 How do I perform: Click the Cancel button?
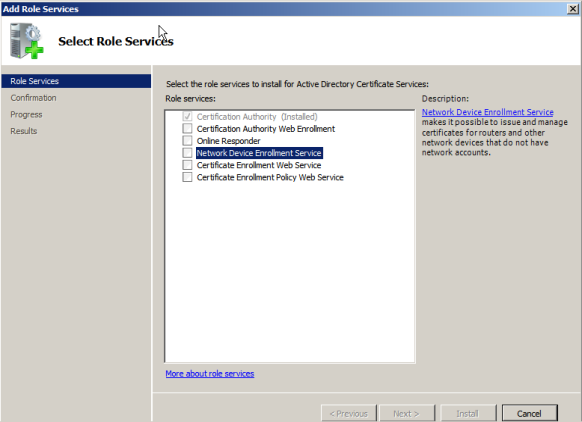coord(530,413)
